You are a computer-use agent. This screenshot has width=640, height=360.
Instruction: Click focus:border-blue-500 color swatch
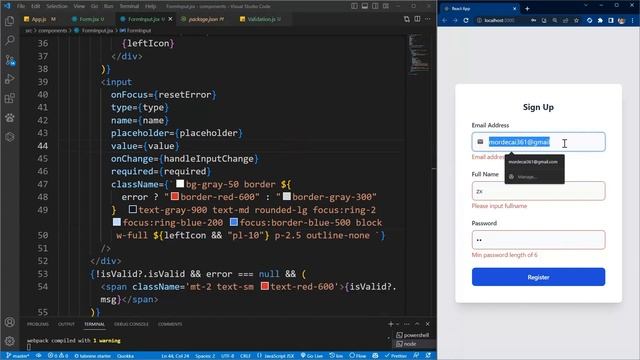coord(233,222)
